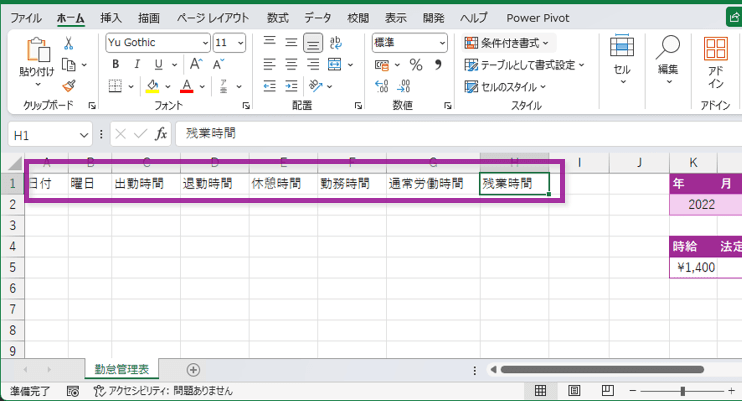The width and height of the screenshot is (742, 401).
Task: Click the Paste (貼り付け) clipboard icon
Action: [x=37, y=50]
